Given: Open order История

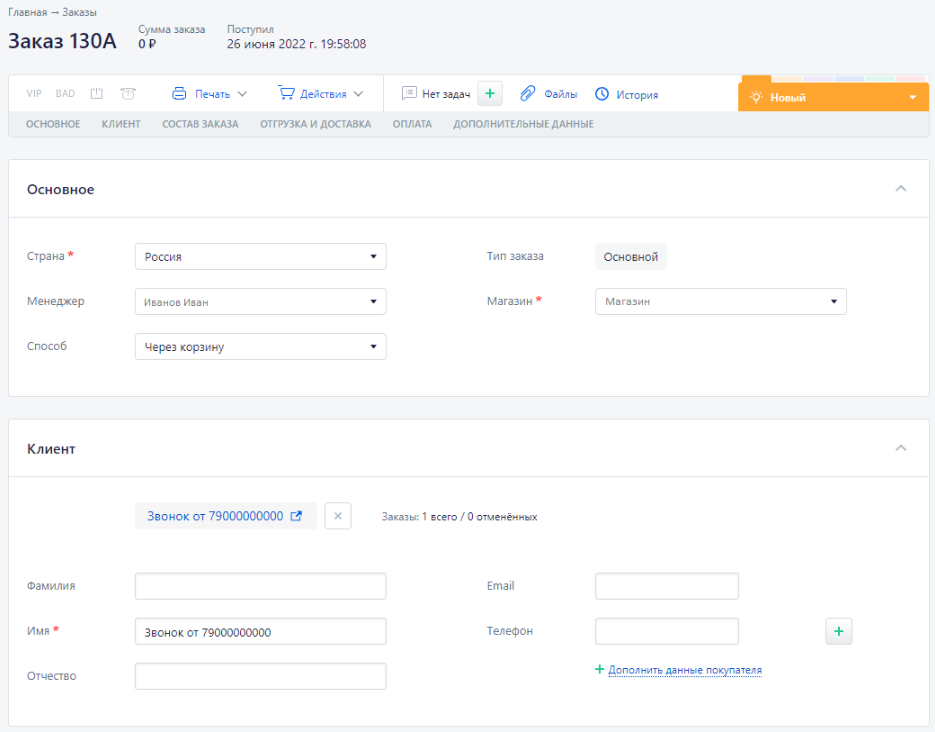Looking at the screenshot, I should tap(626, 95).
